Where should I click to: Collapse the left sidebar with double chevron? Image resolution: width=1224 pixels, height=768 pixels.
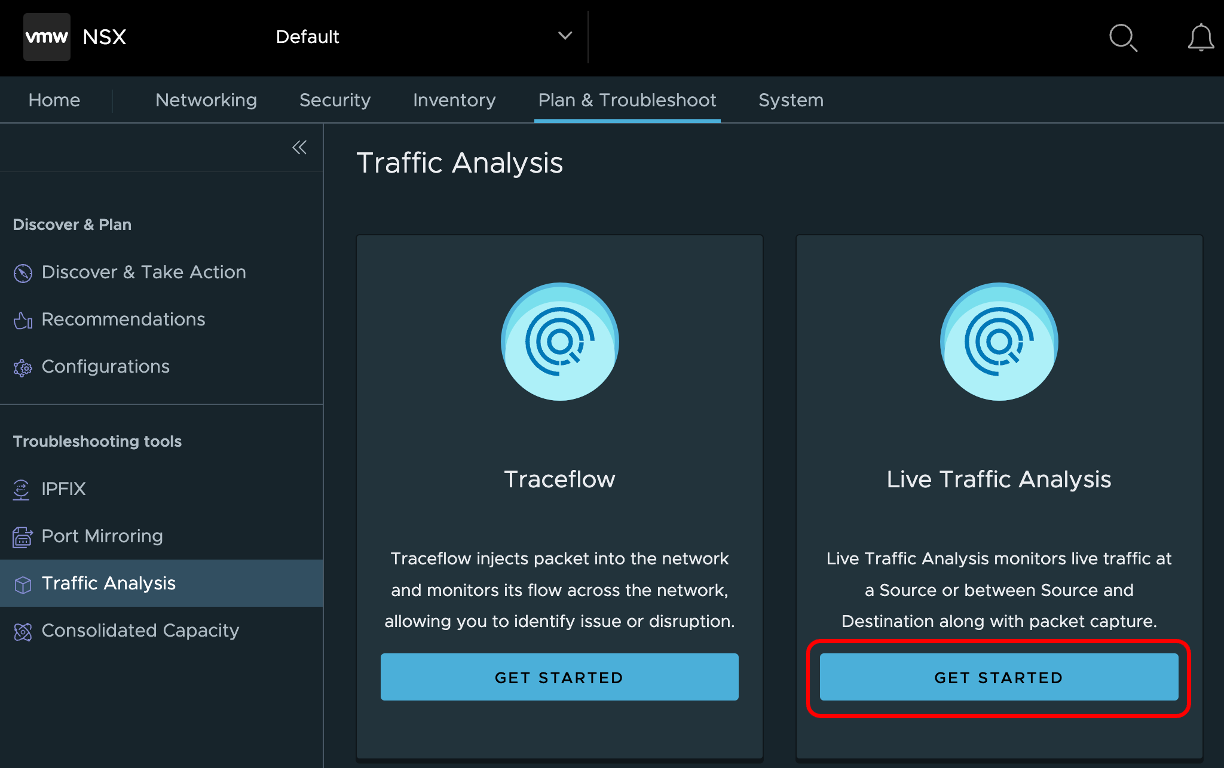299,148
